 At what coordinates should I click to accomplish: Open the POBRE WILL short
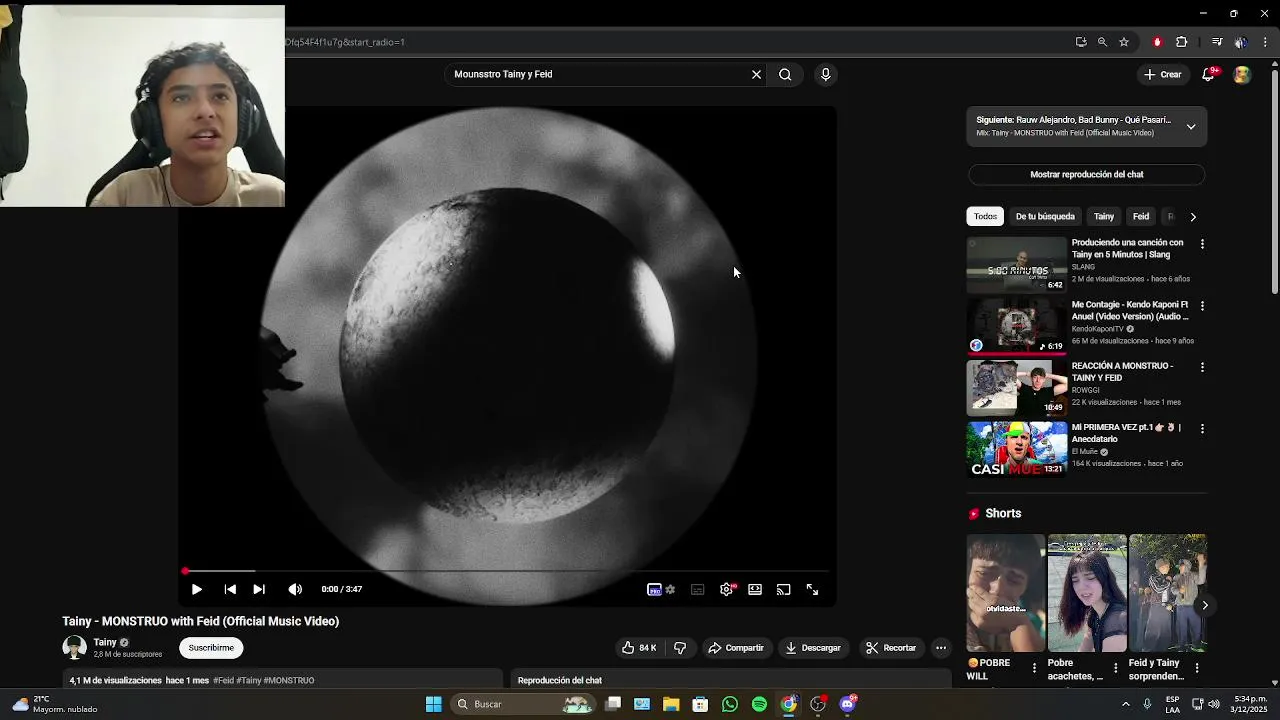[1005, 593]
